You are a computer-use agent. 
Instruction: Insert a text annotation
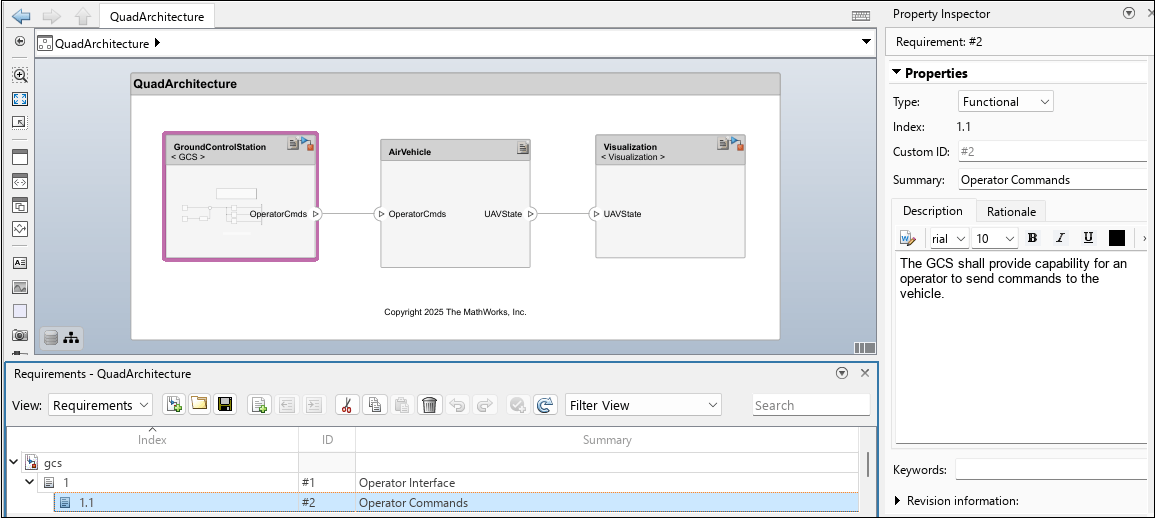[x=21, y=263]
